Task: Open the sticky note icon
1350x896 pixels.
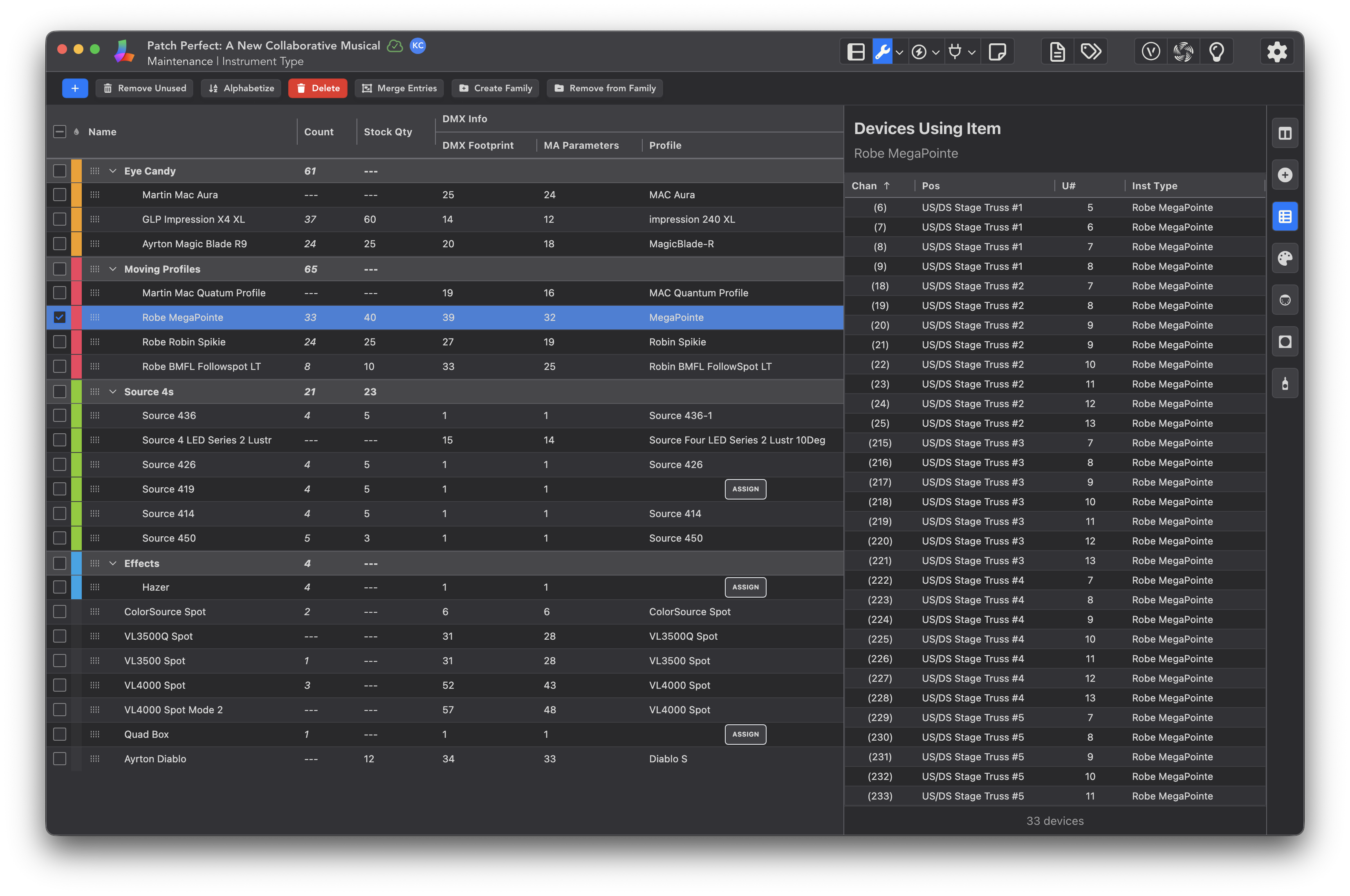Action: 997,52
